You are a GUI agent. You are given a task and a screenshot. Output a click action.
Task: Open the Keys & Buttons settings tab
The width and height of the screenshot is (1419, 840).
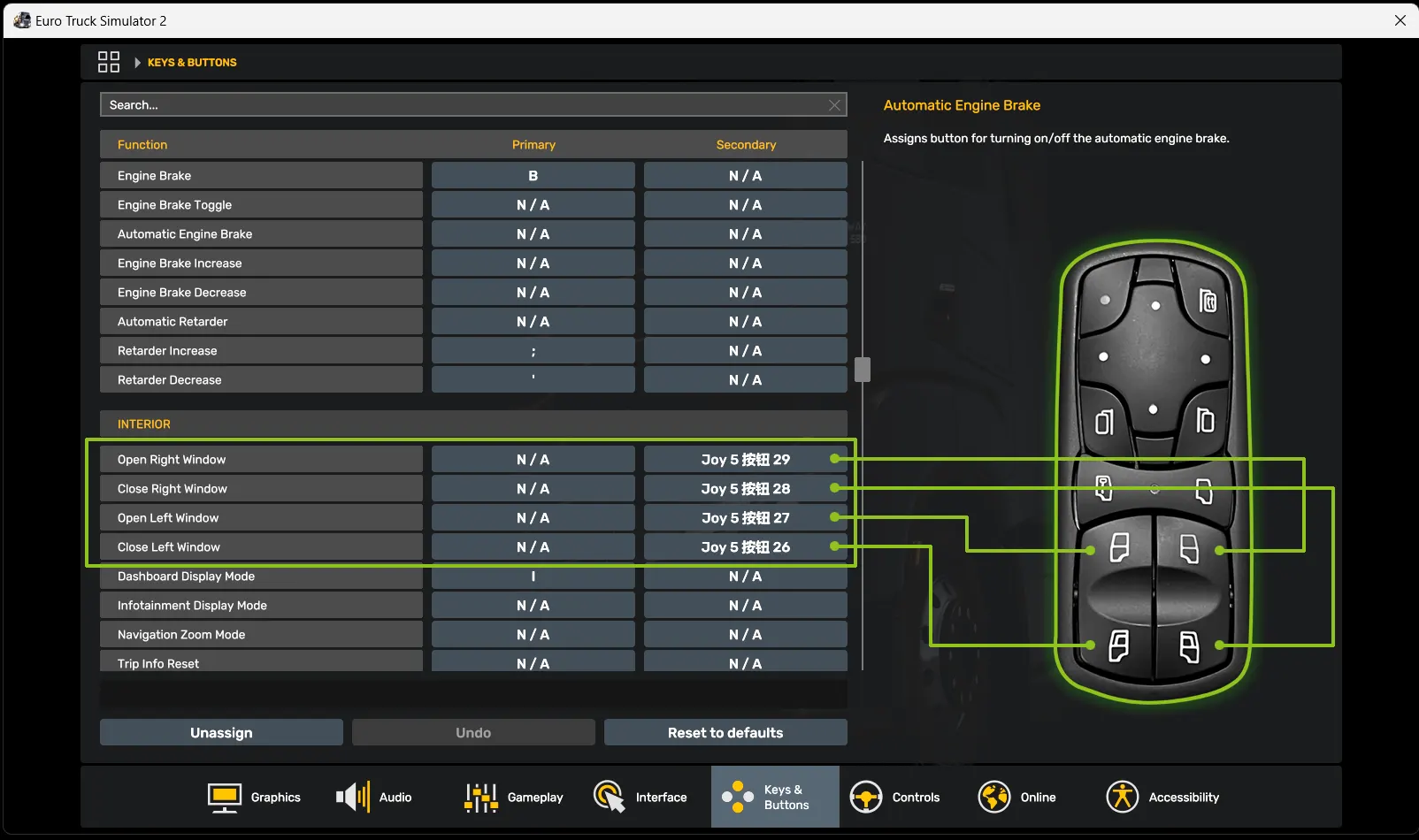(775, 797)
